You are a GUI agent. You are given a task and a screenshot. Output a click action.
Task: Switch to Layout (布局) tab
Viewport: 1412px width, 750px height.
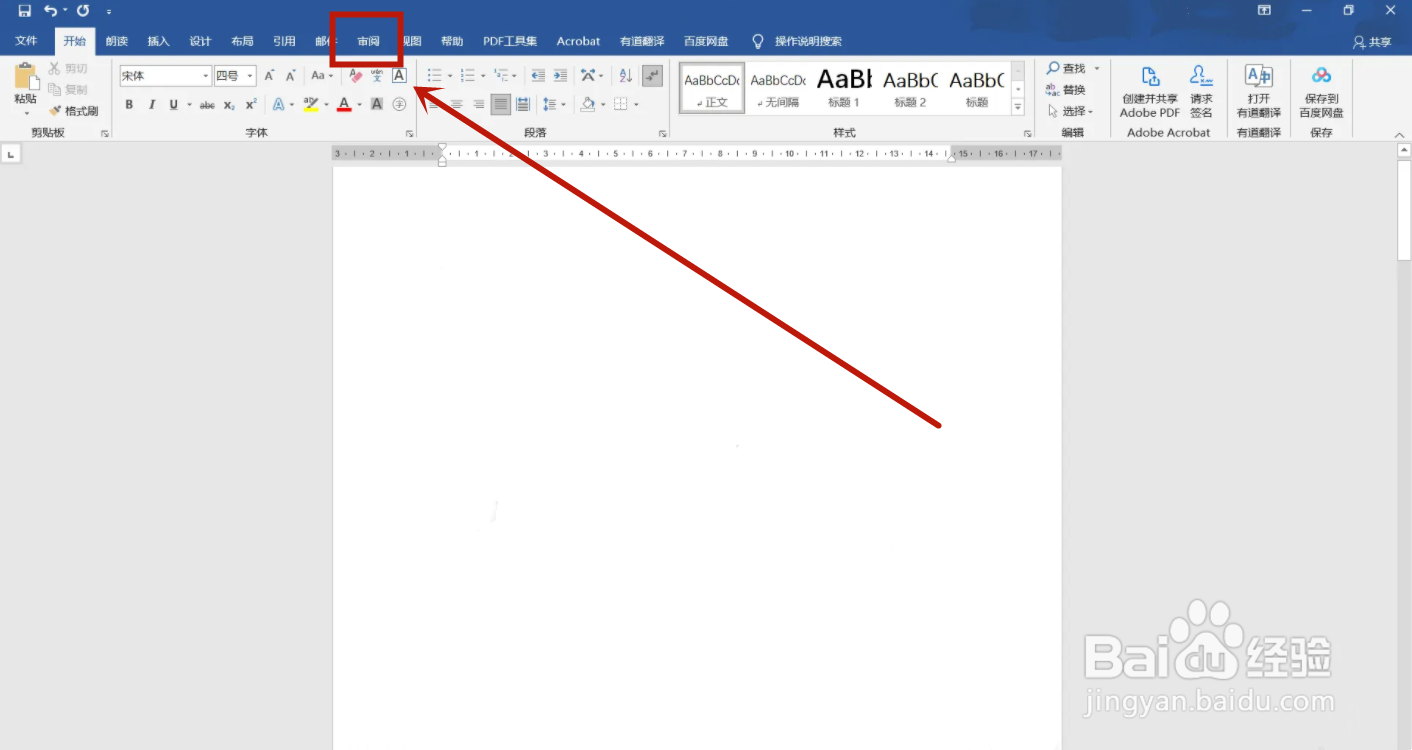(242, 41)
